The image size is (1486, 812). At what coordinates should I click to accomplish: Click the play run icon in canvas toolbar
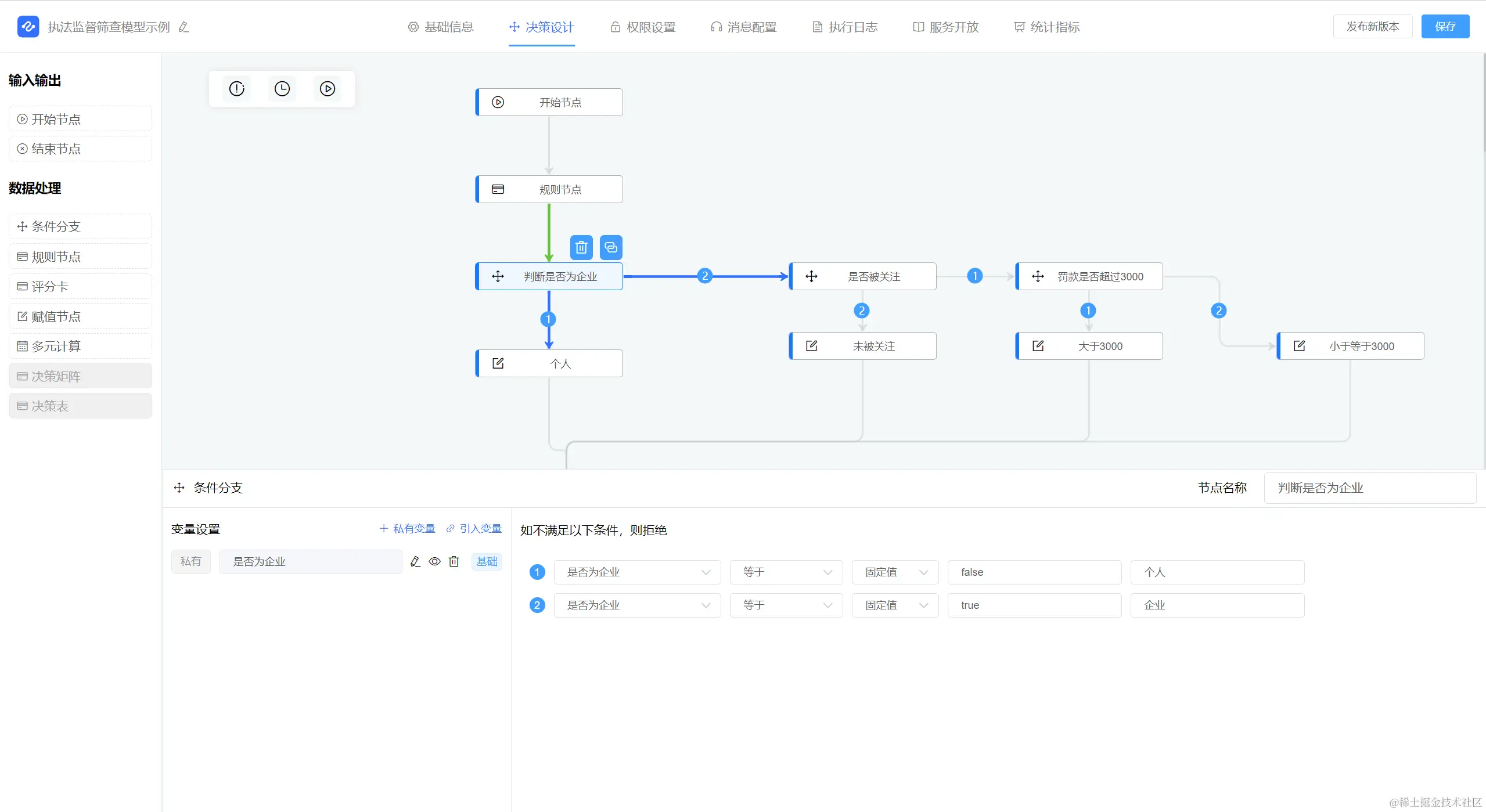pos(327,89)
